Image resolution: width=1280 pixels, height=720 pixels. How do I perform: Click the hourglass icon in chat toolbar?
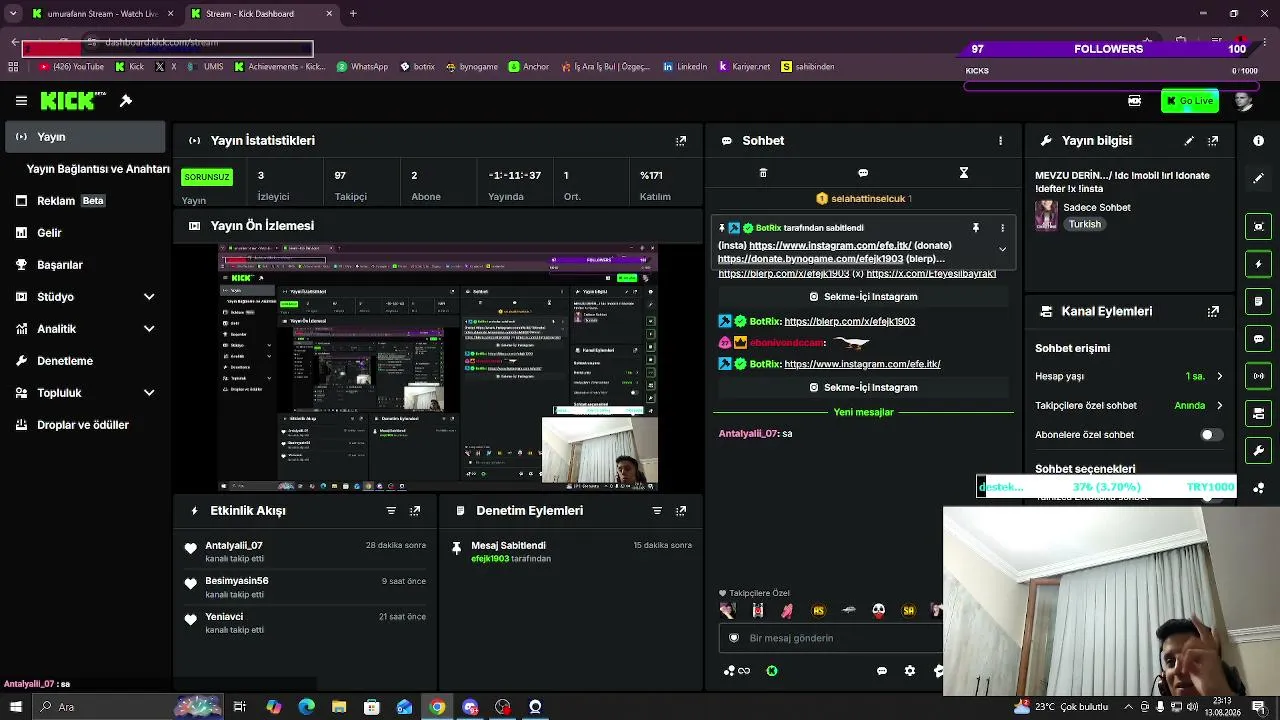[x=964, y=173]
